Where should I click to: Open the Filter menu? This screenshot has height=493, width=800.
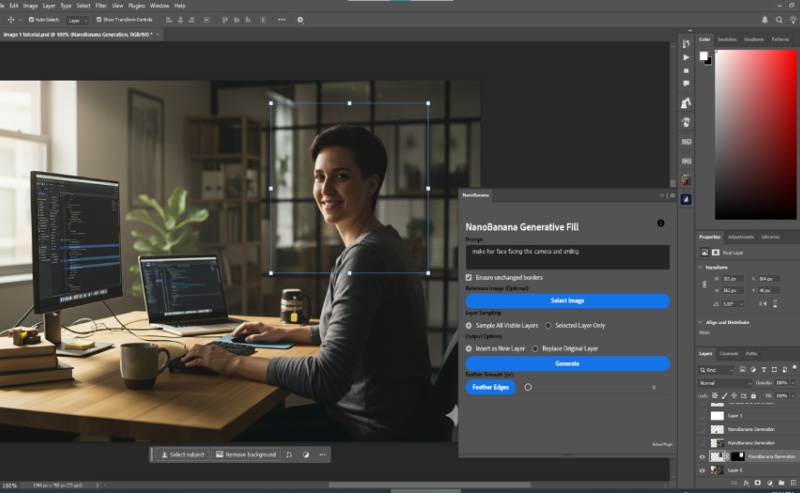tap(101, 5)
